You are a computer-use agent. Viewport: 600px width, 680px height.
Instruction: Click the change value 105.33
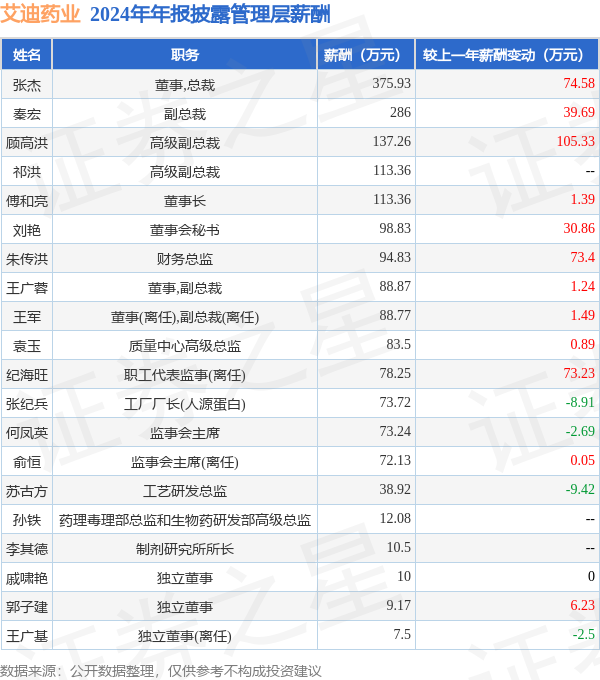click(576, 141)
